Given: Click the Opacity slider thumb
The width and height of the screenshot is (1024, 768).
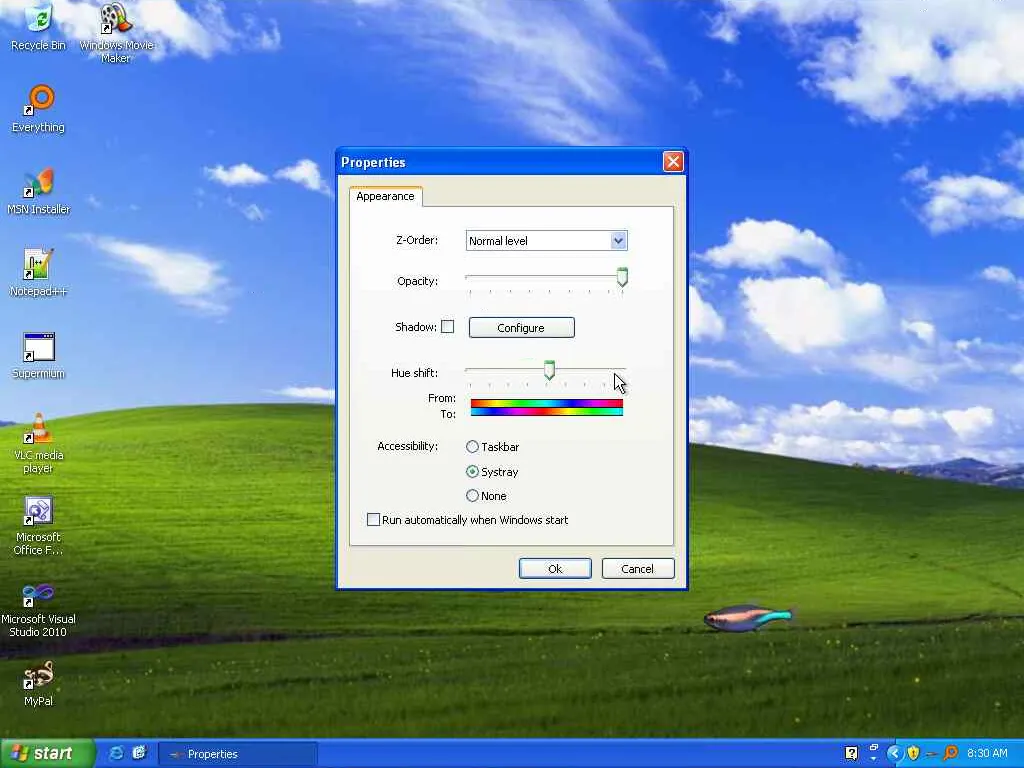Looking at the screenshot, I should pyautogui.click(x=622, y=277).
